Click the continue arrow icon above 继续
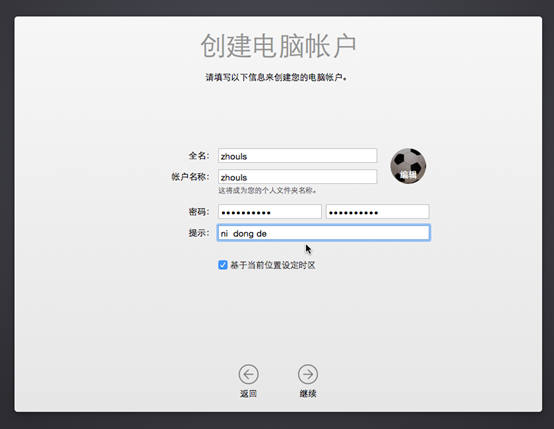 tap(308, 374)
